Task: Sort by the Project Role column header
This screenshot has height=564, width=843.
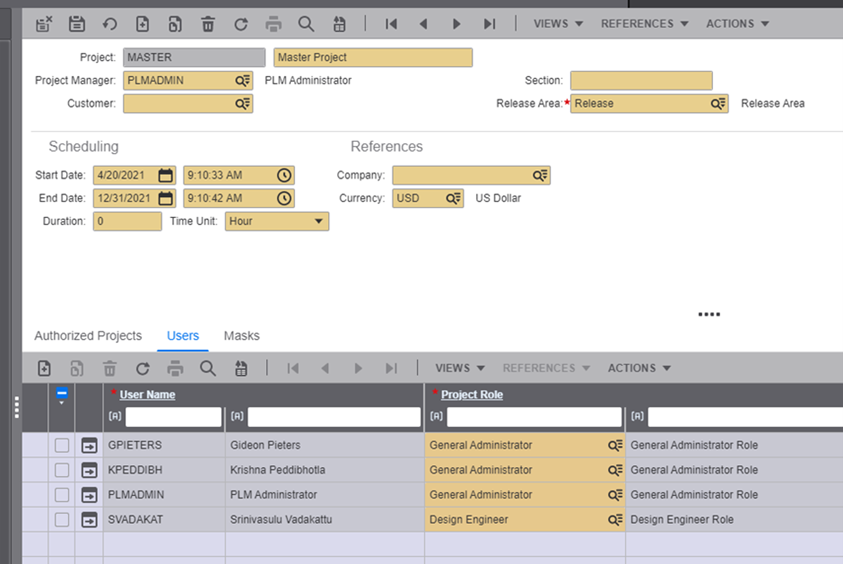Action: click(x=471, y=395)
